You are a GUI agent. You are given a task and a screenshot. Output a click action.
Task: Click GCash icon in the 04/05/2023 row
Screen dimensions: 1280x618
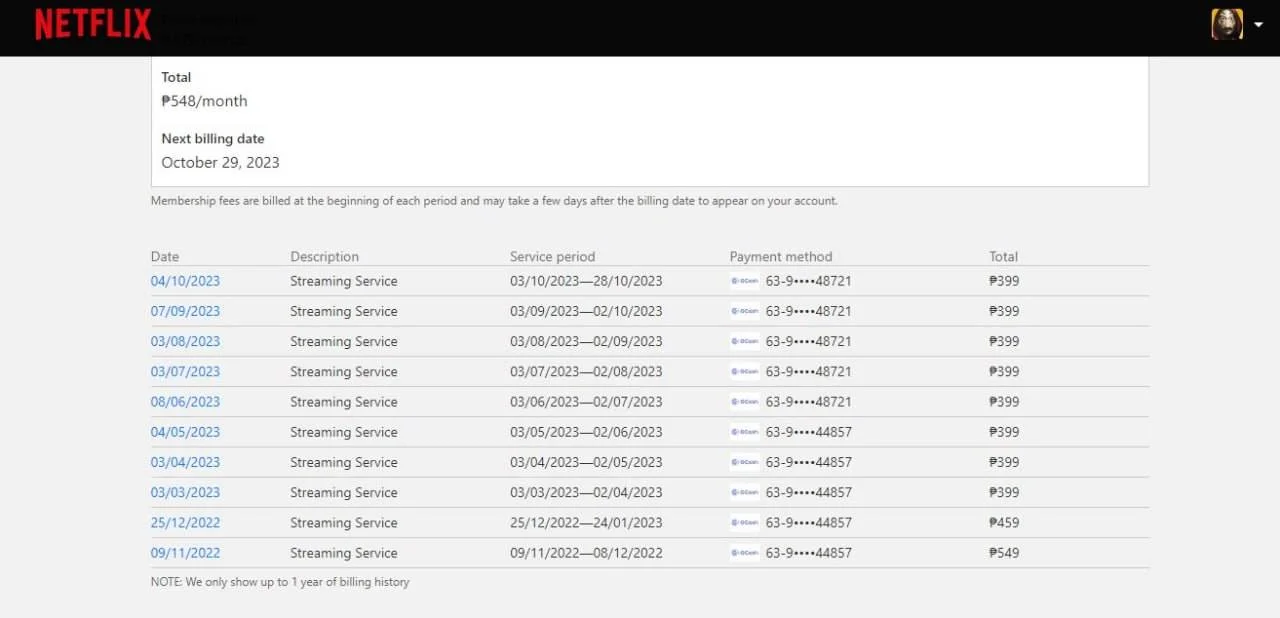745,432
